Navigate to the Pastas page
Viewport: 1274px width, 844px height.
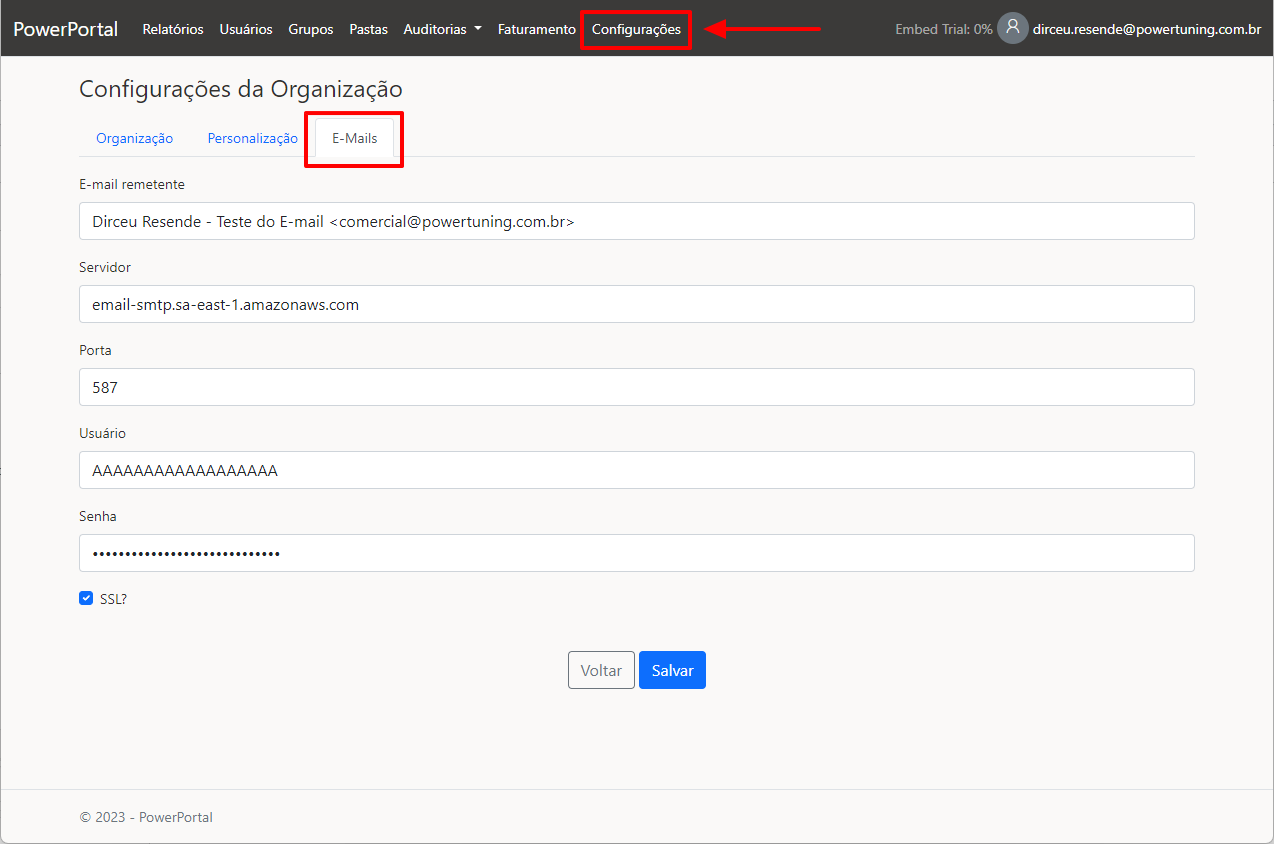(368, 29)
